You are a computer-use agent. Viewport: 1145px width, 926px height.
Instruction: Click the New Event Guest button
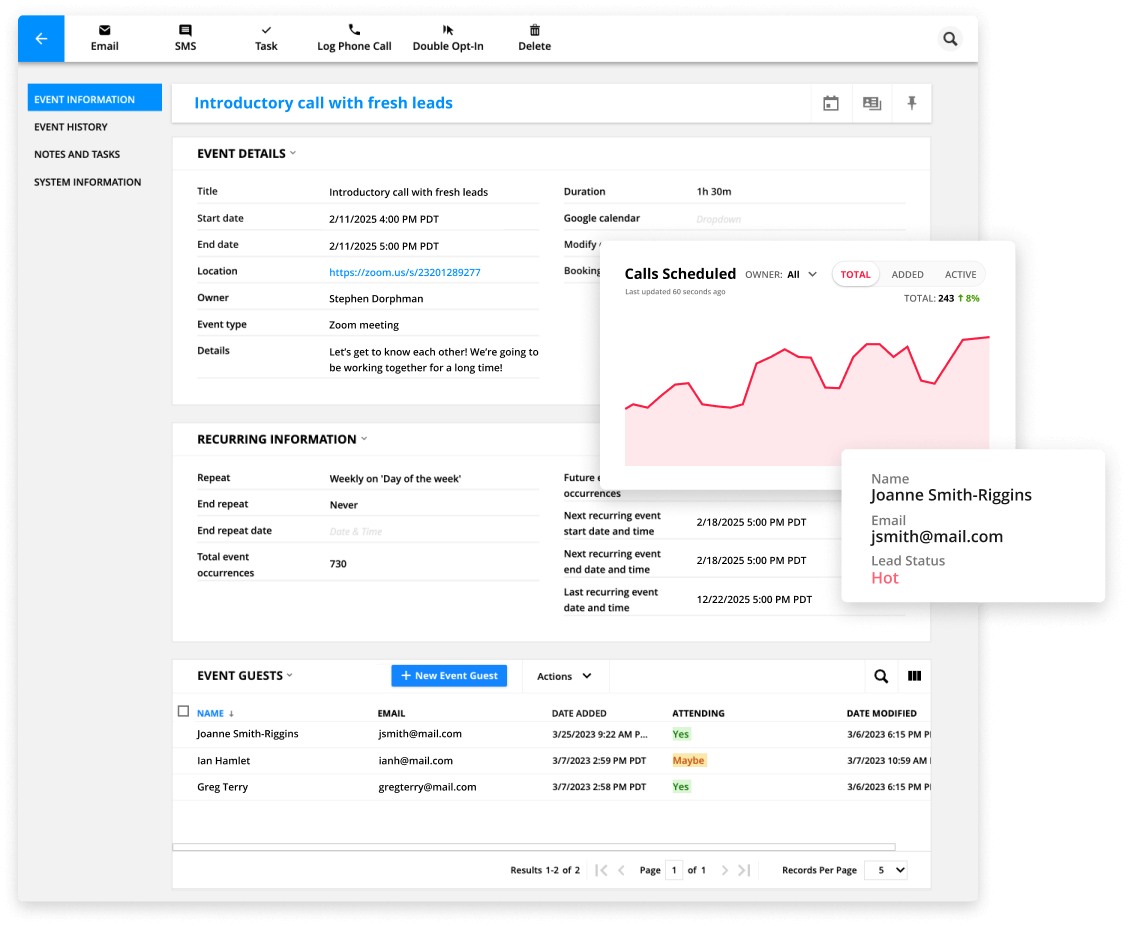click(x=449, y=676)
